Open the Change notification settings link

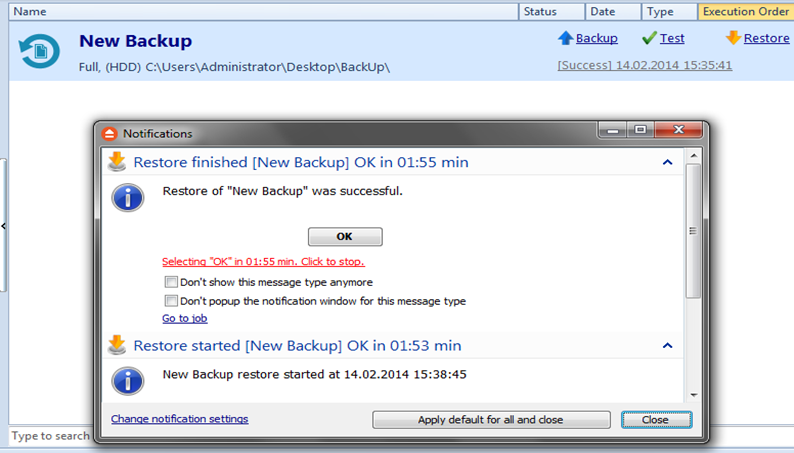coord(180,419)
